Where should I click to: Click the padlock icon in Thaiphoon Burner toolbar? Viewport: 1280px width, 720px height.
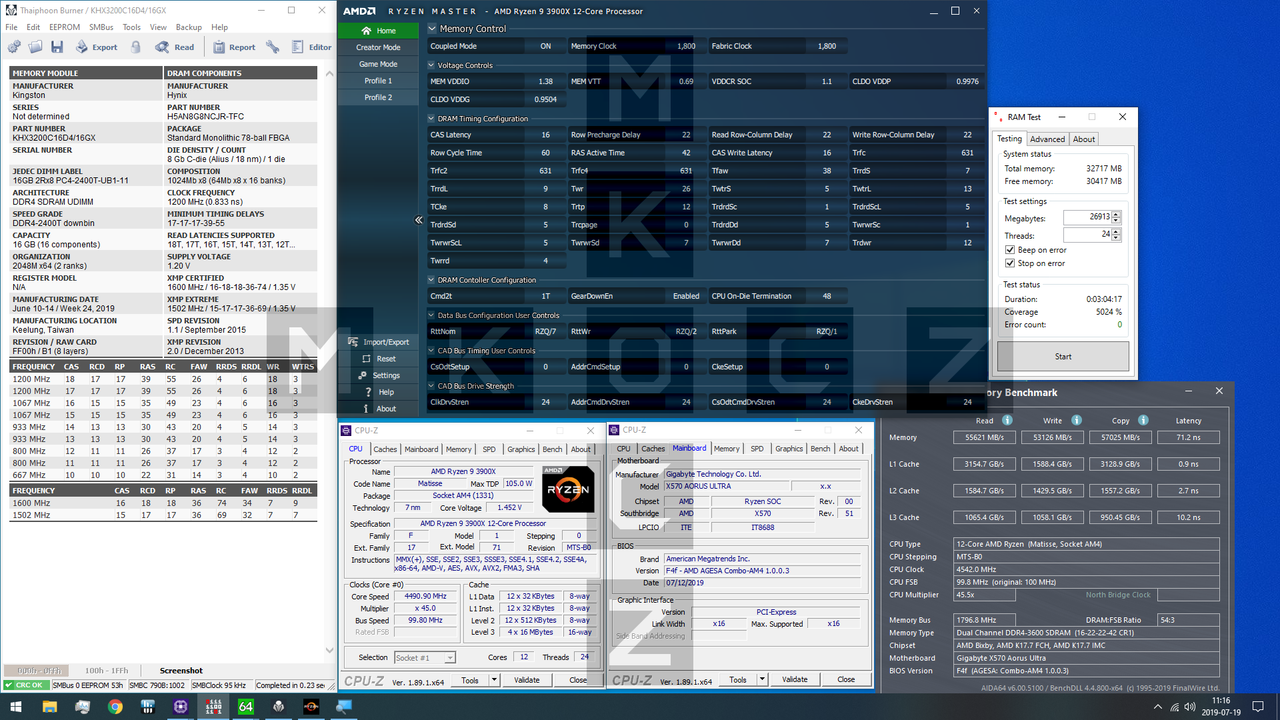pyautogui.click(x=135, y=47)
